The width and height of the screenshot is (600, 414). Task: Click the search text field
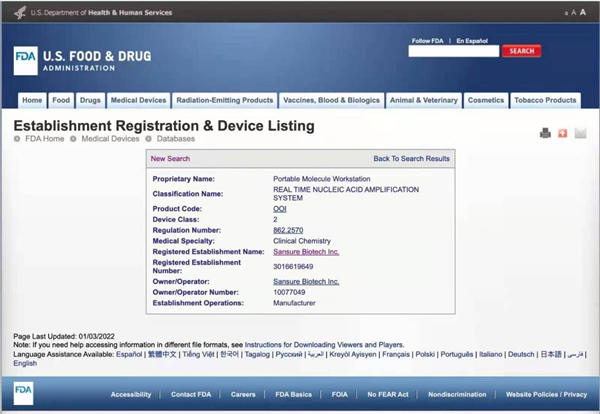(x=453, y=51)
